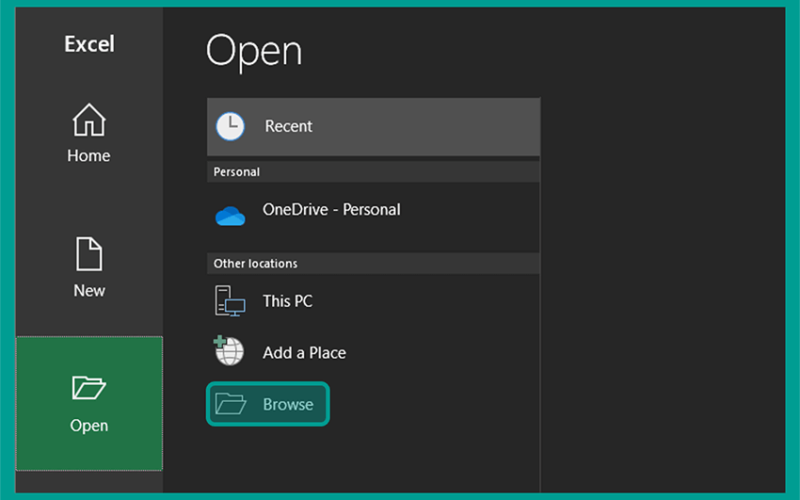Click the Excel title in sidebar
The width and height of the screenshot is (800, 500).
[x=89, y=44]
